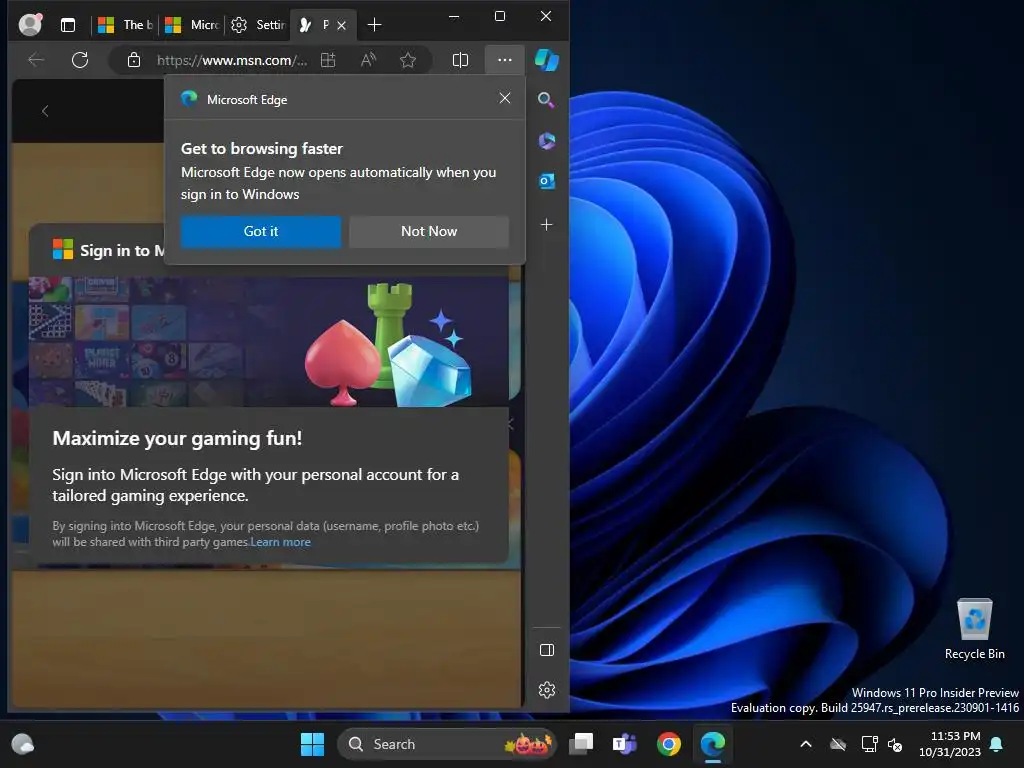Launch Google Chrome from taskbar
1024x768 pixels.
pyautogui.click(x=668, y=744)
